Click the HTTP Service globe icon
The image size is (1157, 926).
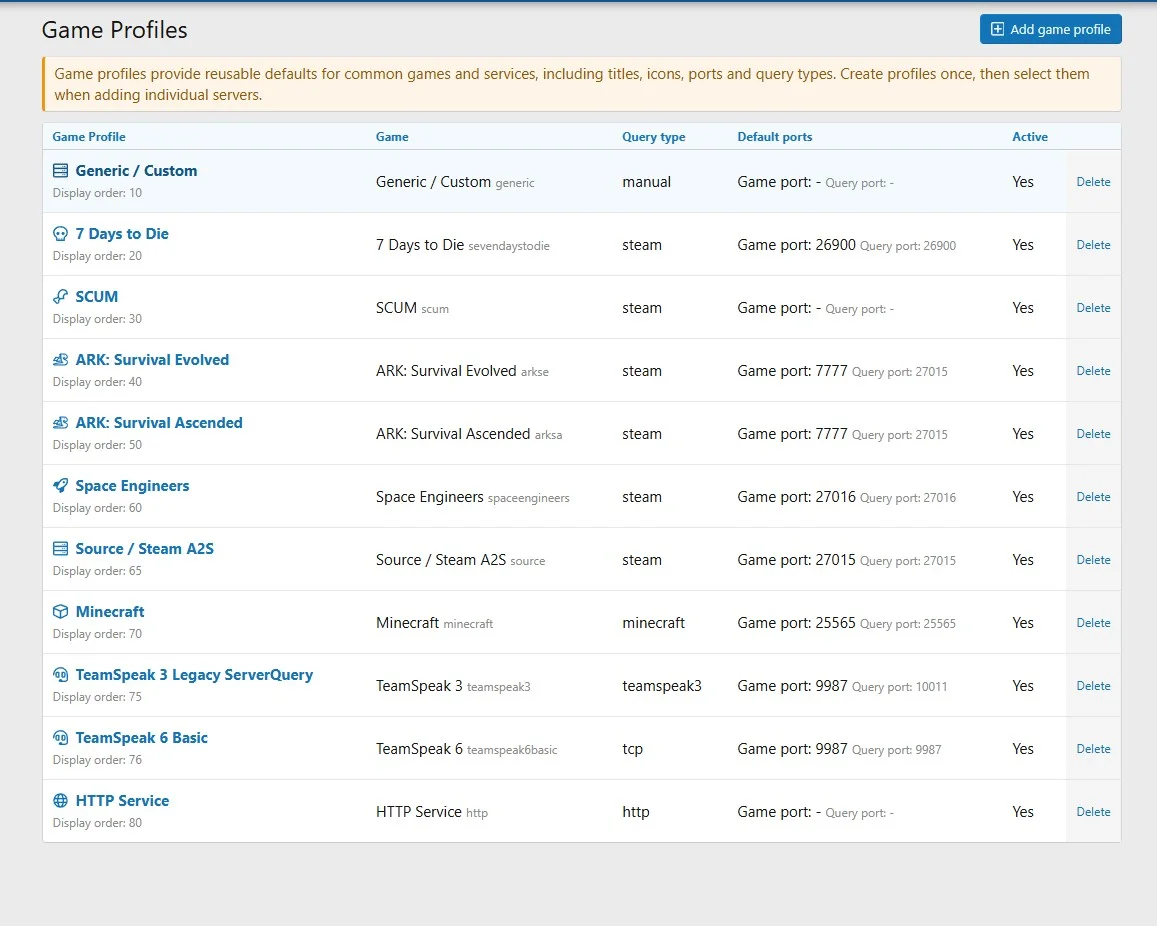pyautogui.click(x=61, y=801)
